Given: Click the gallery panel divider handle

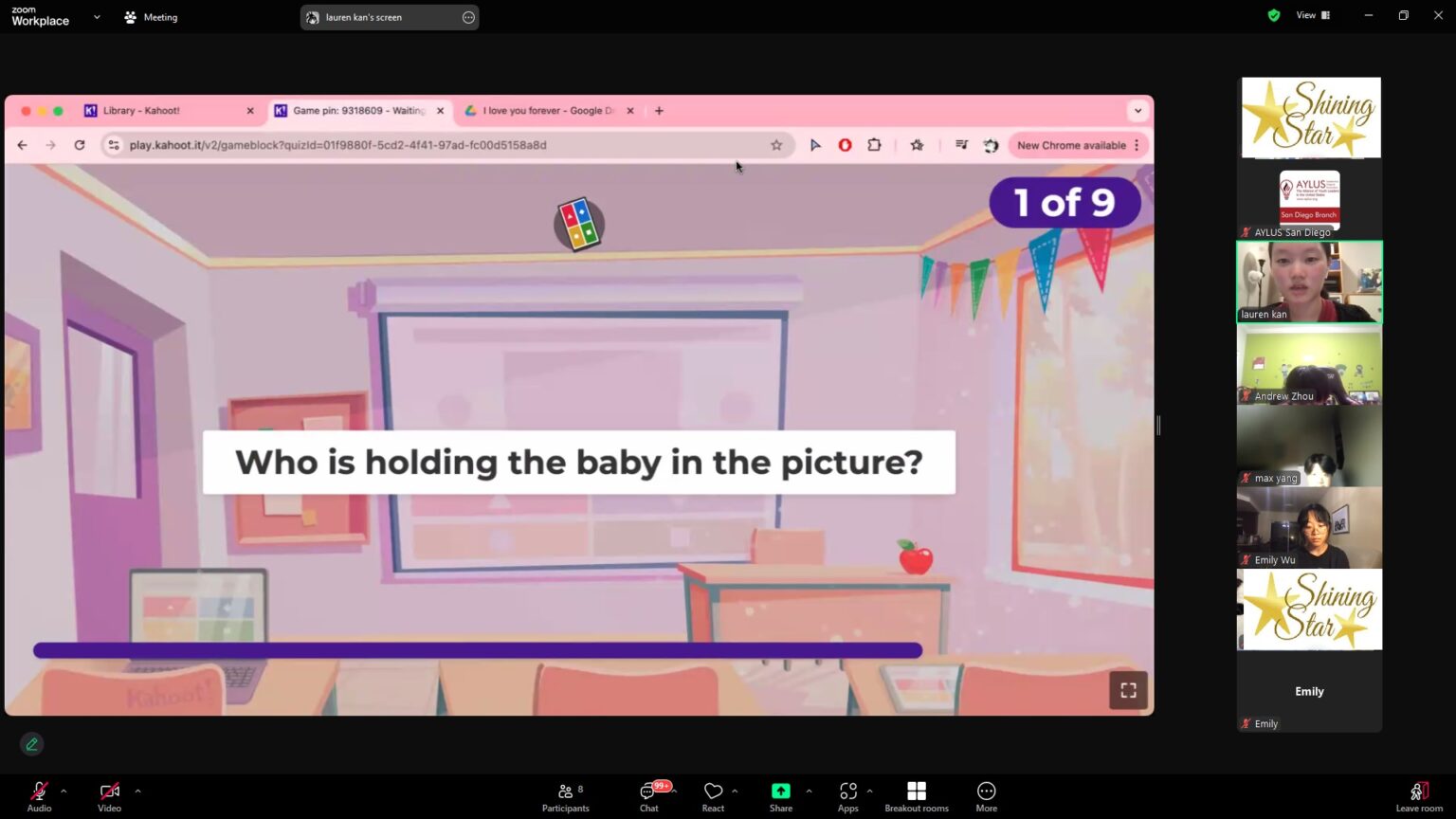Looking at the screenshot, I should (x=1158, y=426).
